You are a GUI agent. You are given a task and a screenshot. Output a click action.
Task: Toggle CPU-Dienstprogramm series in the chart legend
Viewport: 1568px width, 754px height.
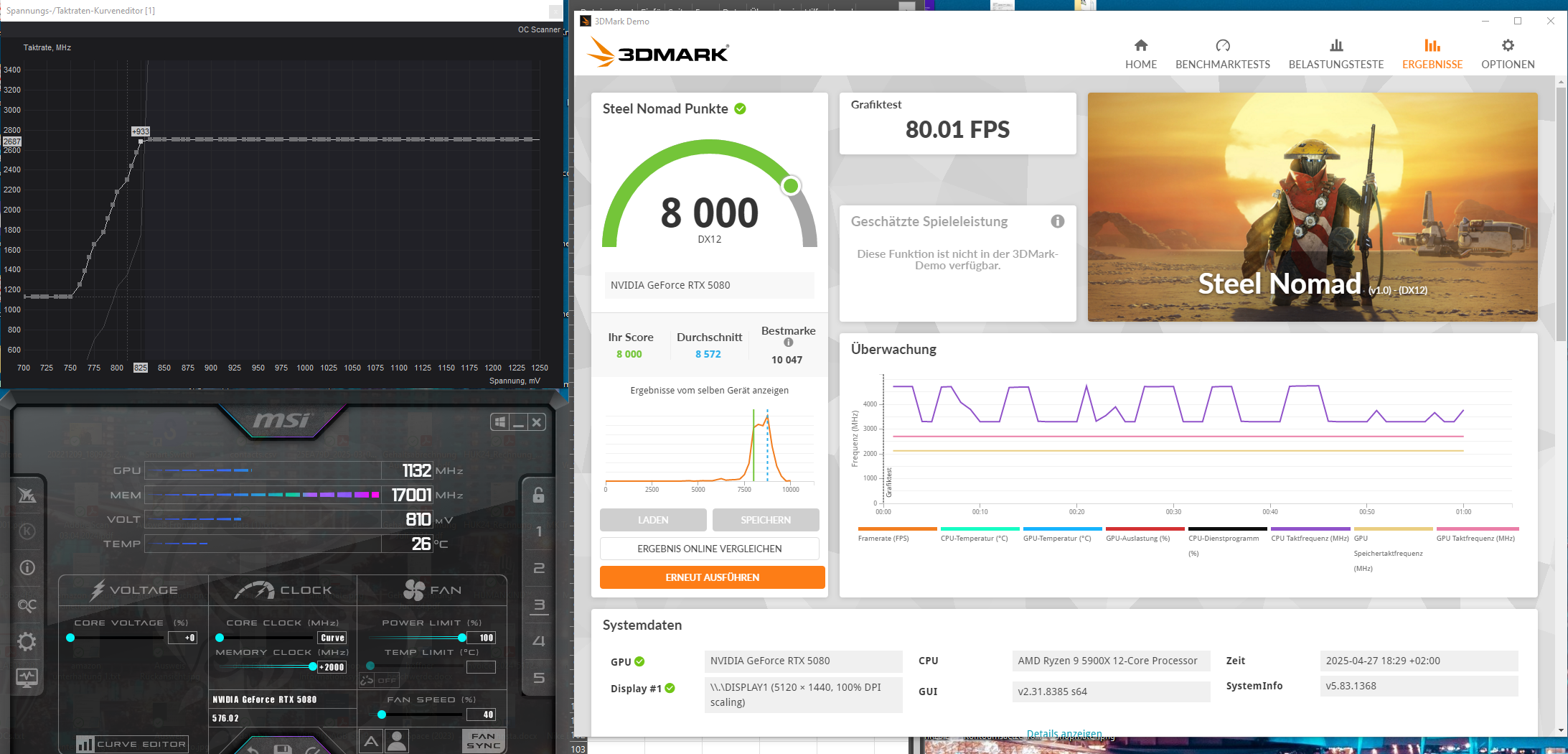tap(1227, 542)
